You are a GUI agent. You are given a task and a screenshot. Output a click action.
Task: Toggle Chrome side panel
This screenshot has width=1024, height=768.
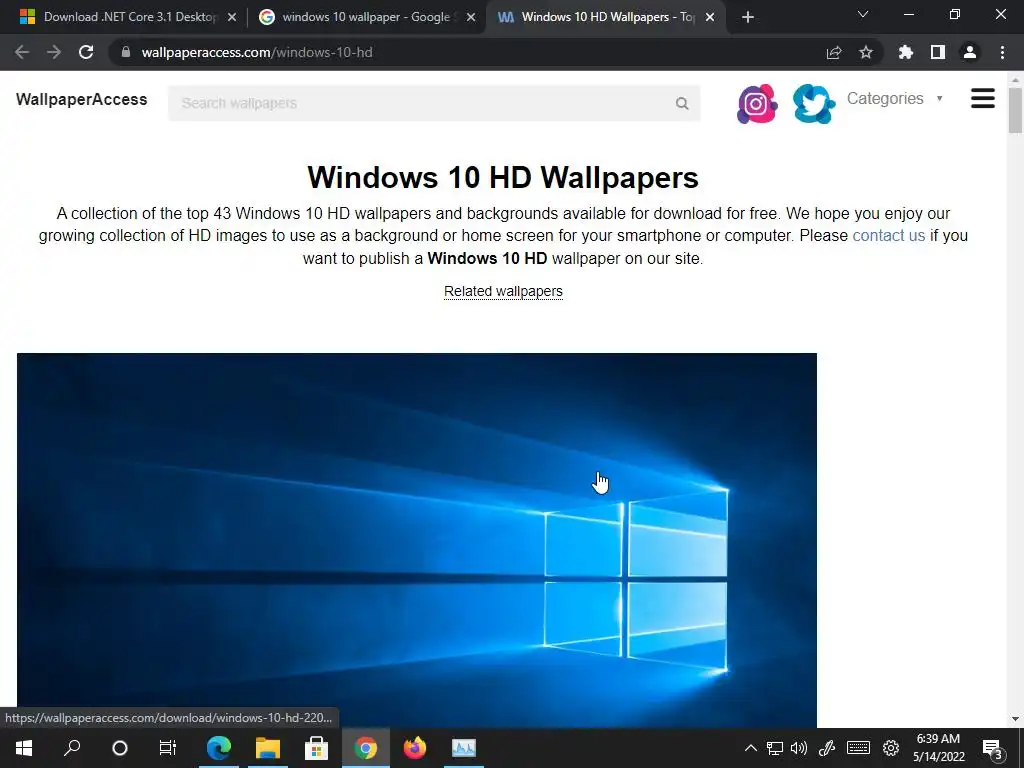[938, 52]
